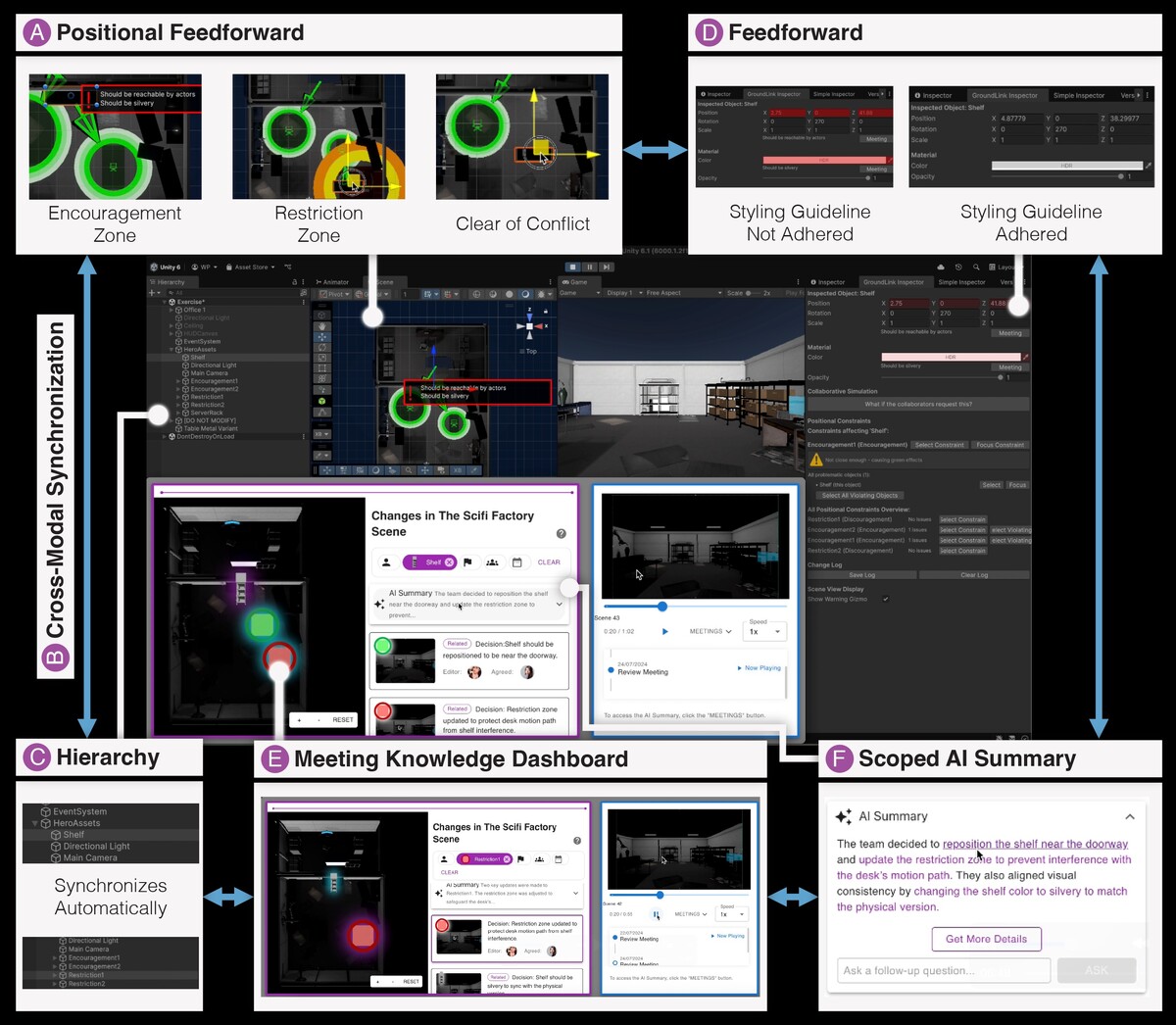
Task: Open the WP account dropdown in Unity toolbar
Action: point(204,267)
